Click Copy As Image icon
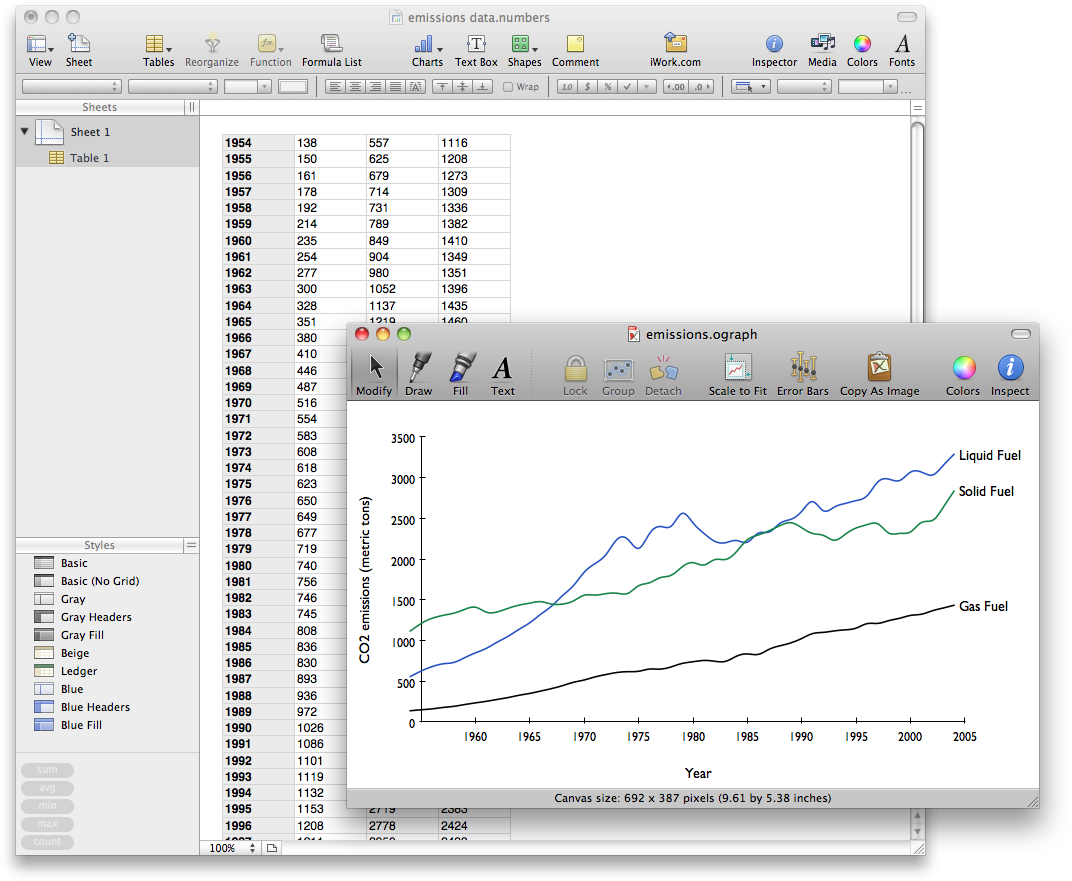The width and height of the screenshot is (1072, 881). coord(879,368)
